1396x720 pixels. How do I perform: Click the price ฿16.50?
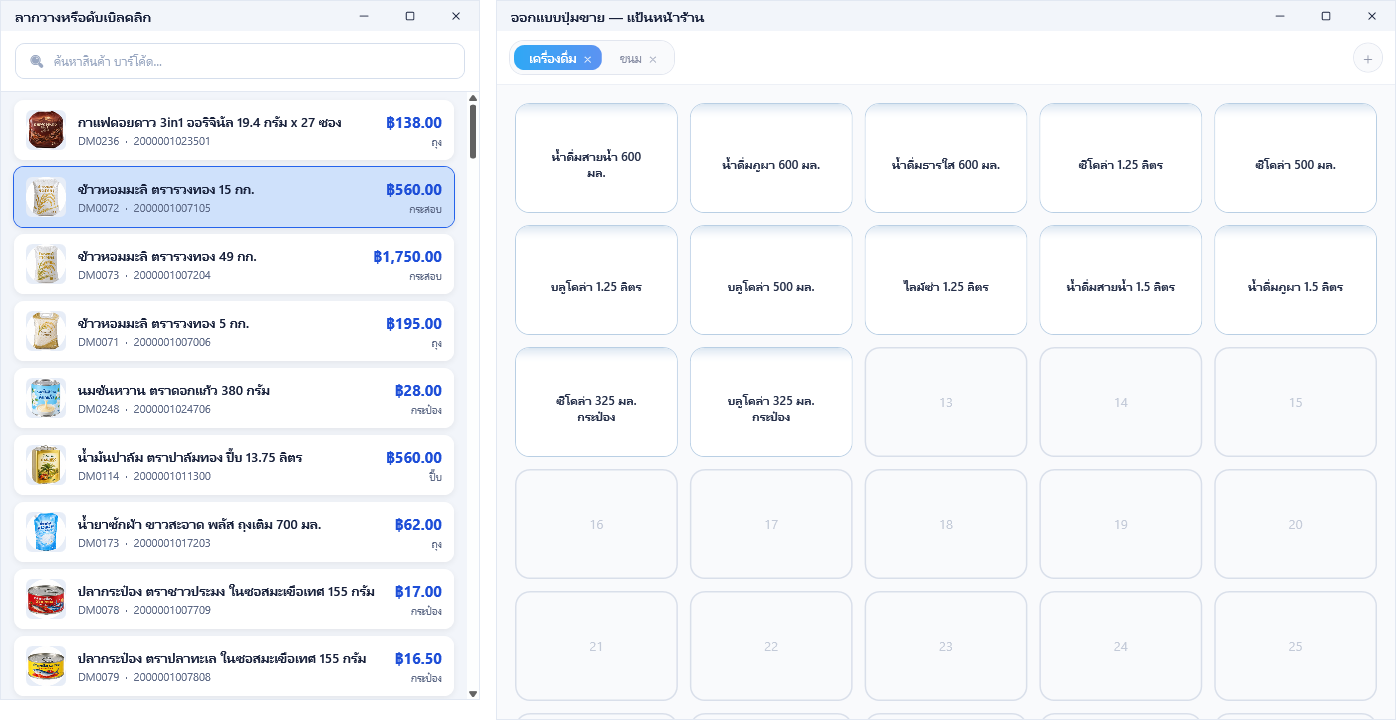(x=418, y=659)
